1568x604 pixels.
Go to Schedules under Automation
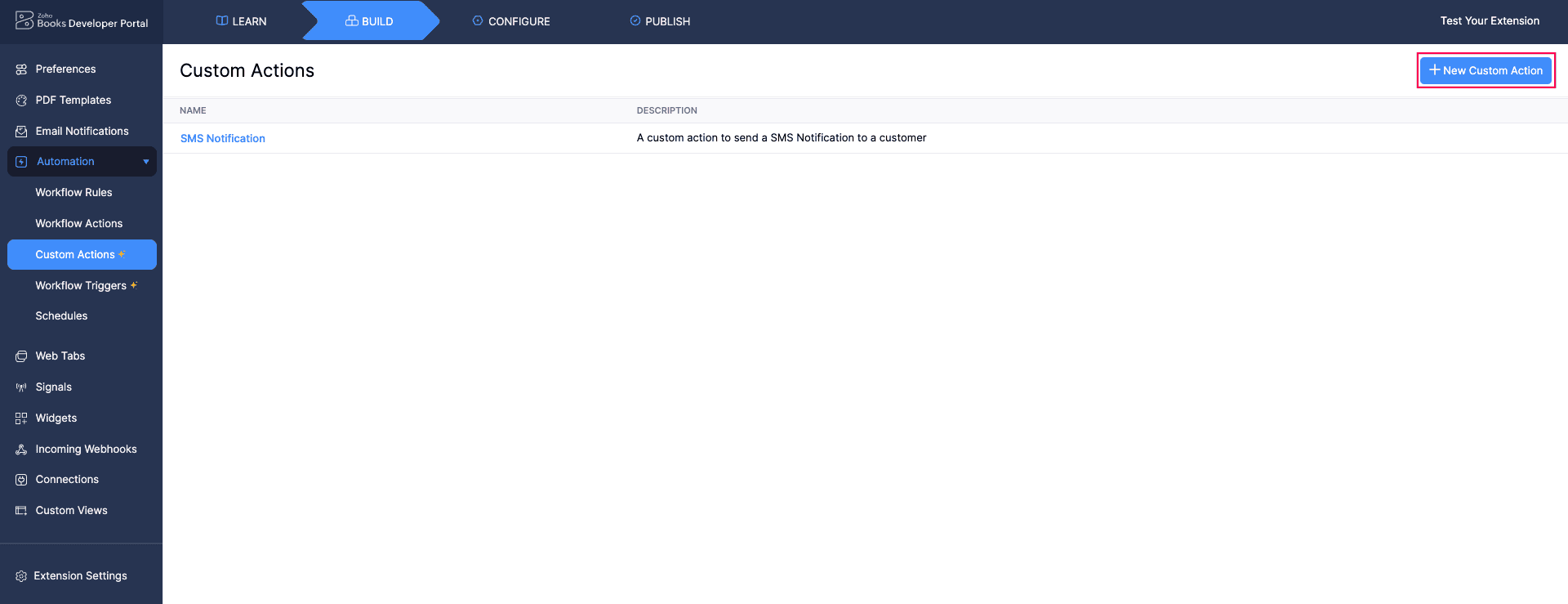click(61, 316)
